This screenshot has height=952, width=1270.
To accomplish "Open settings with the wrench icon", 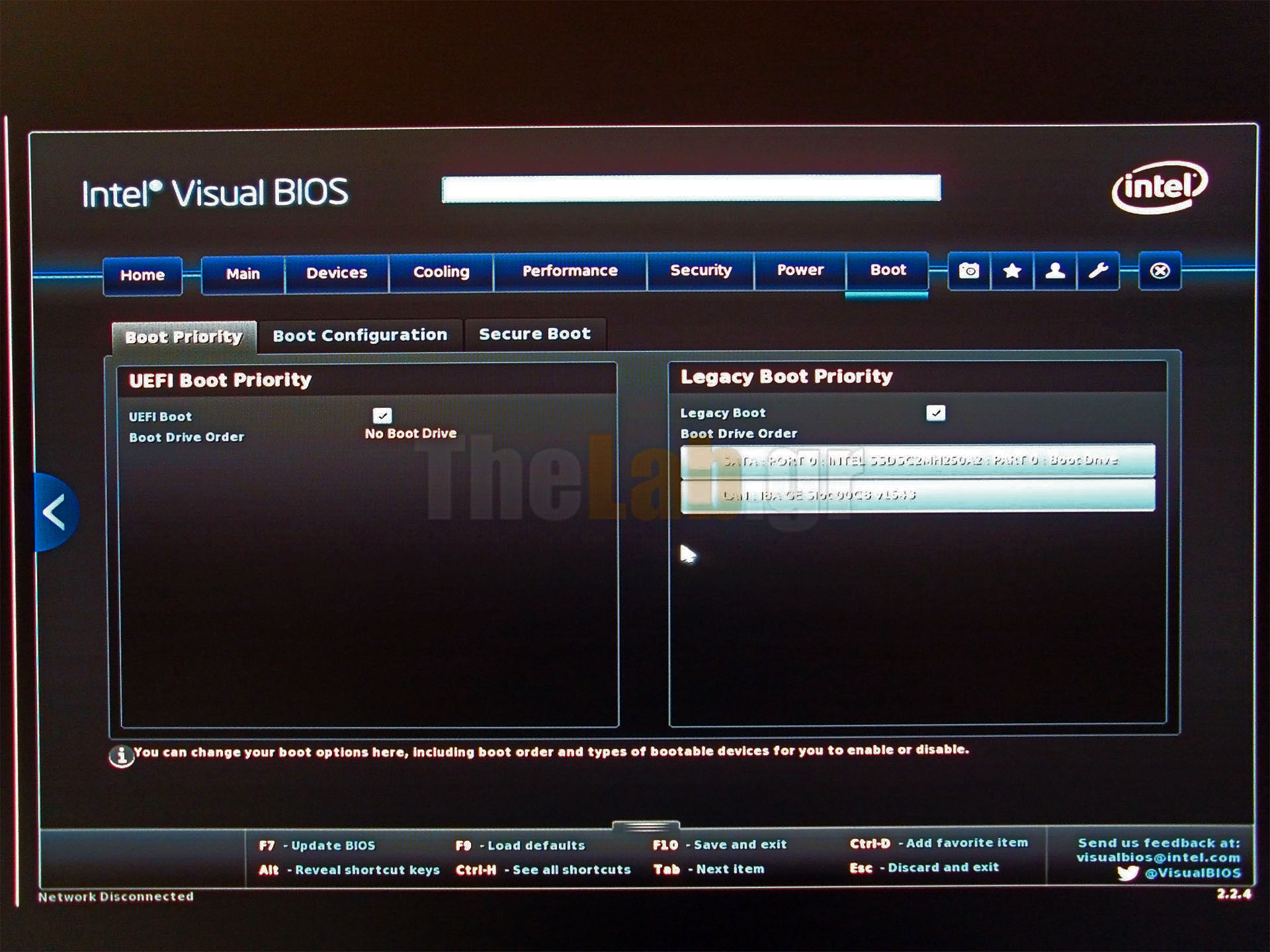I will coord(1098,270).
